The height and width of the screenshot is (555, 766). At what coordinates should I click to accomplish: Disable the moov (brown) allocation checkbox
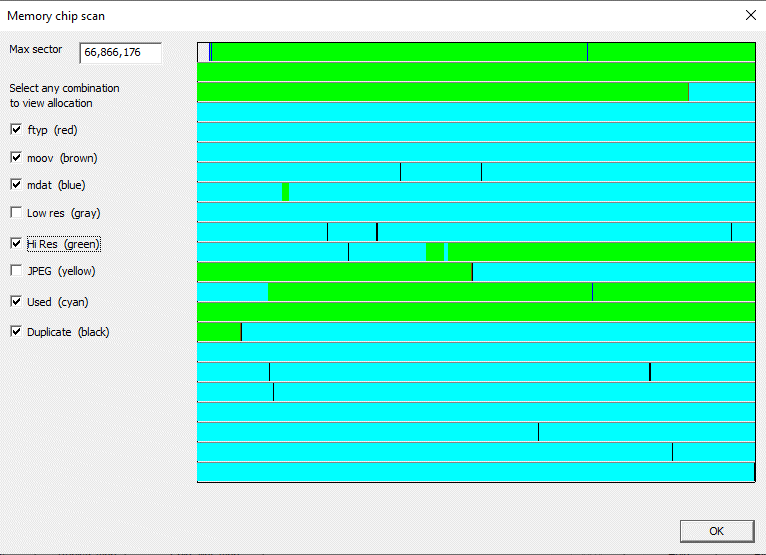point(16,158)
